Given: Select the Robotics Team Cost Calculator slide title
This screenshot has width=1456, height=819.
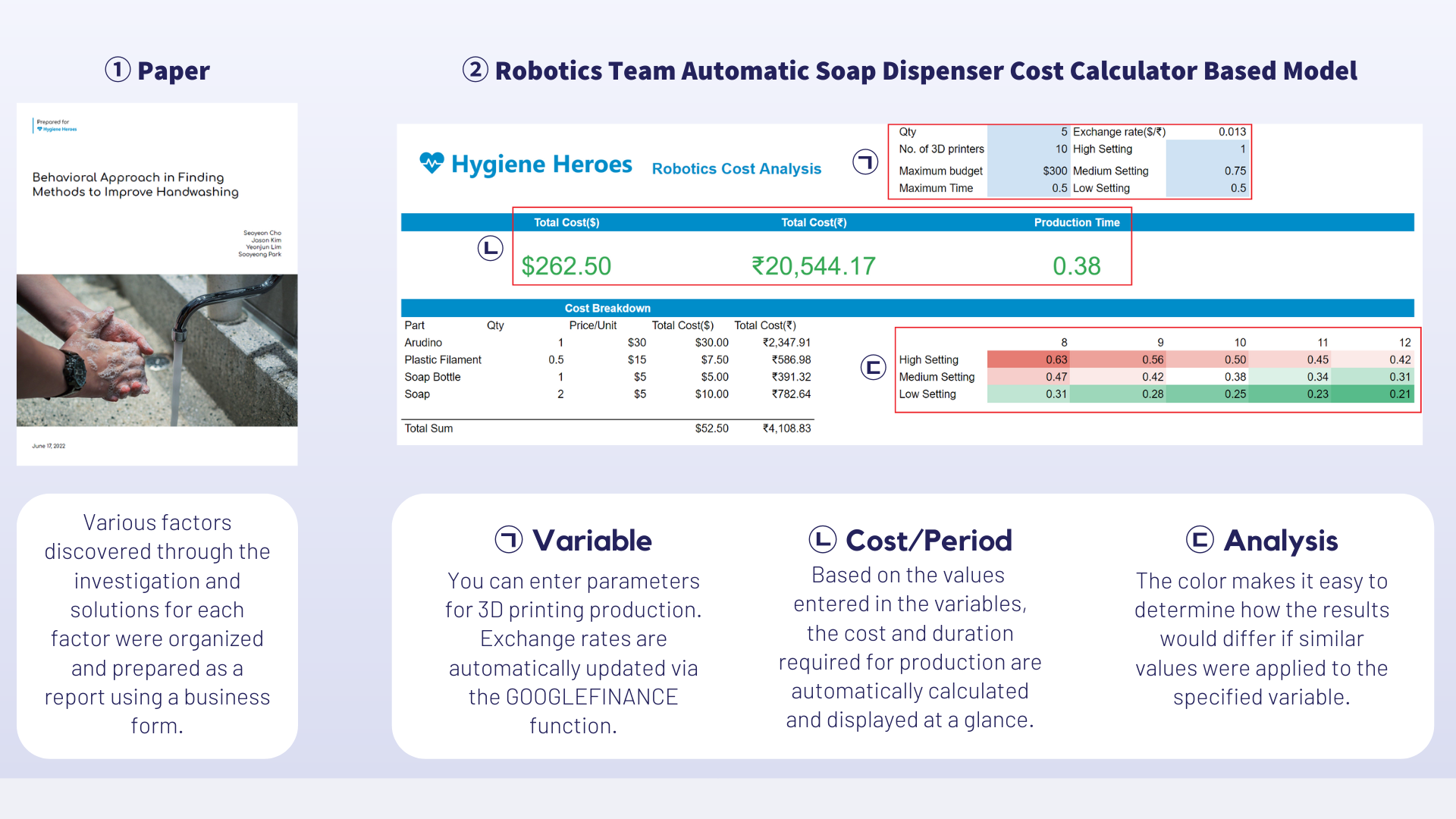Looking at the screenshot, I should [926, 71].
